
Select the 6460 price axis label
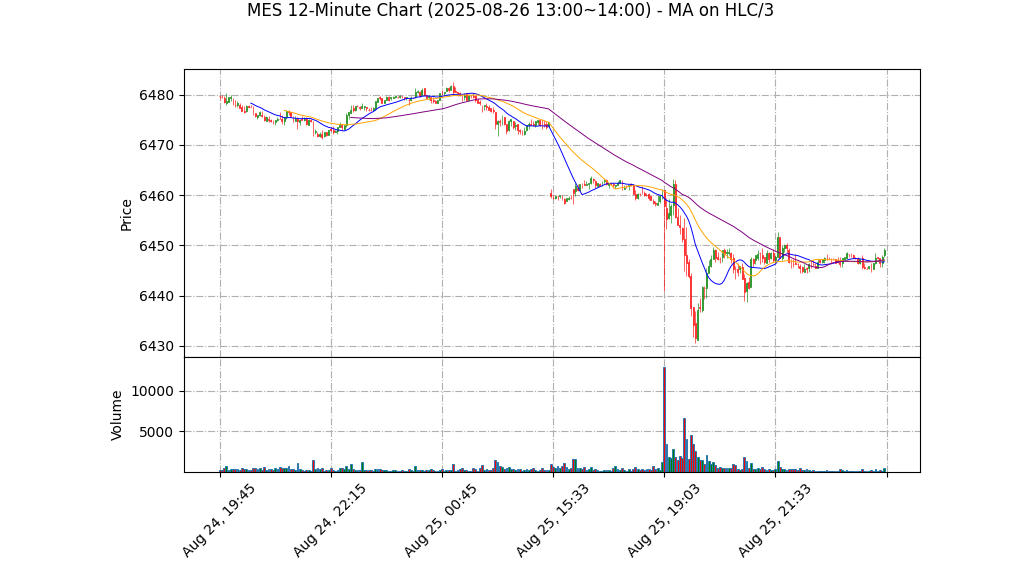(x=156, y=196)
